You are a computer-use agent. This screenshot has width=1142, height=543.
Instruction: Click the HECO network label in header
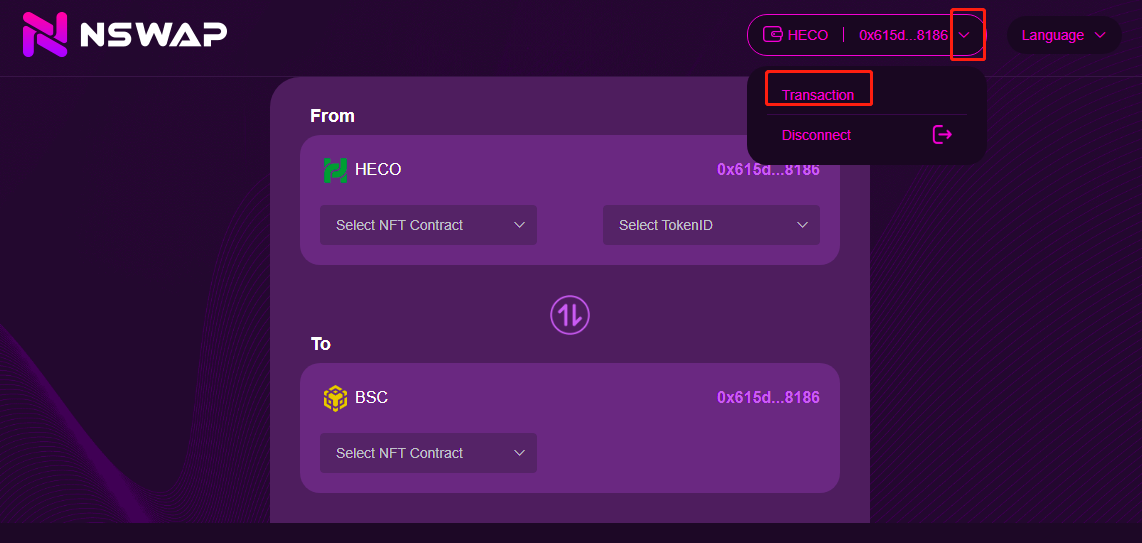[808, 35]
